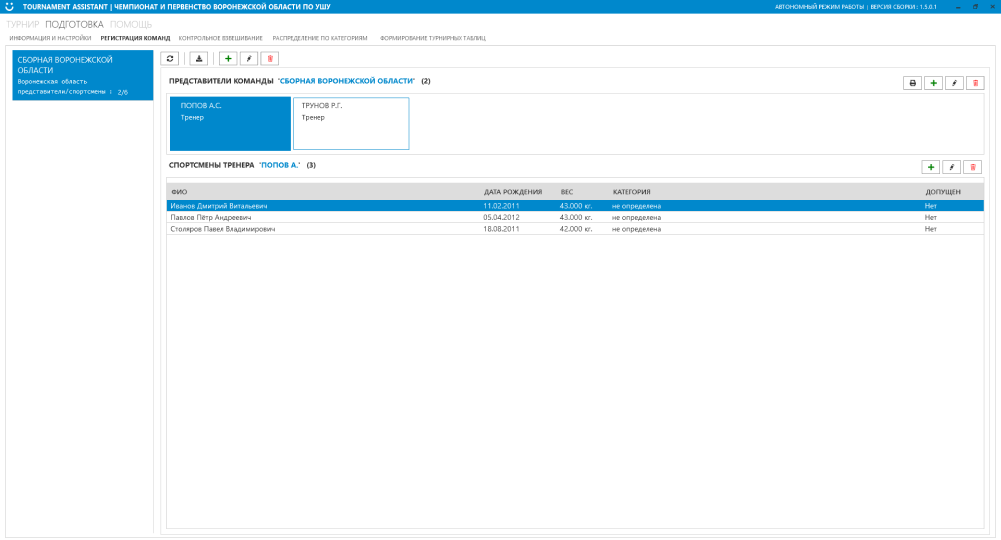1001x540 pixels.
Task: Edit the selected team representative
Action: 954,83
